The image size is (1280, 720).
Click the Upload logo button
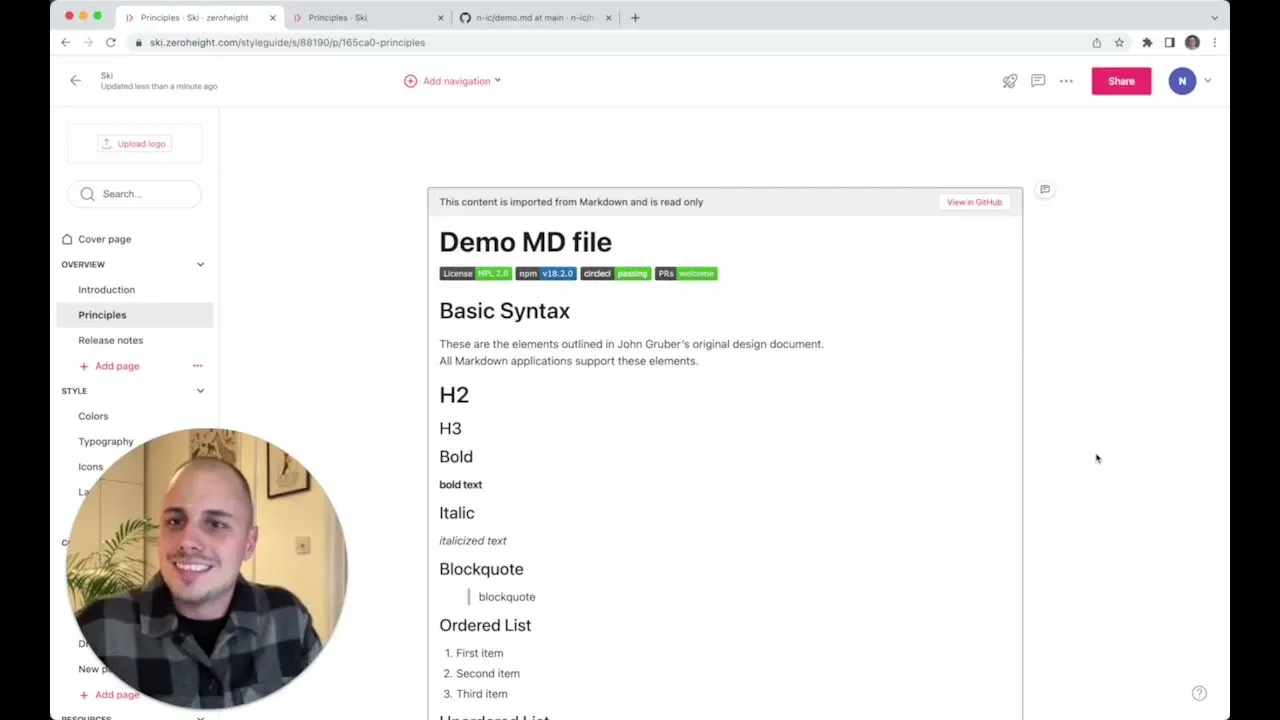pos(134,144)
